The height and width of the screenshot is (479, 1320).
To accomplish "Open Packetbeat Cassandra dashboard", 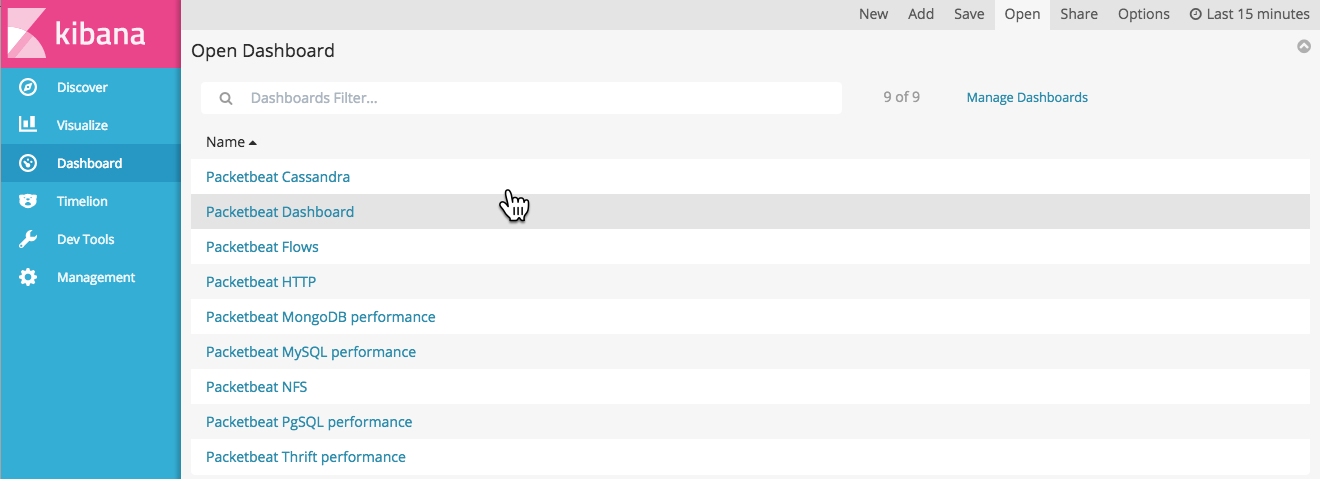I will pyautogui.click(x=278, y=177).
